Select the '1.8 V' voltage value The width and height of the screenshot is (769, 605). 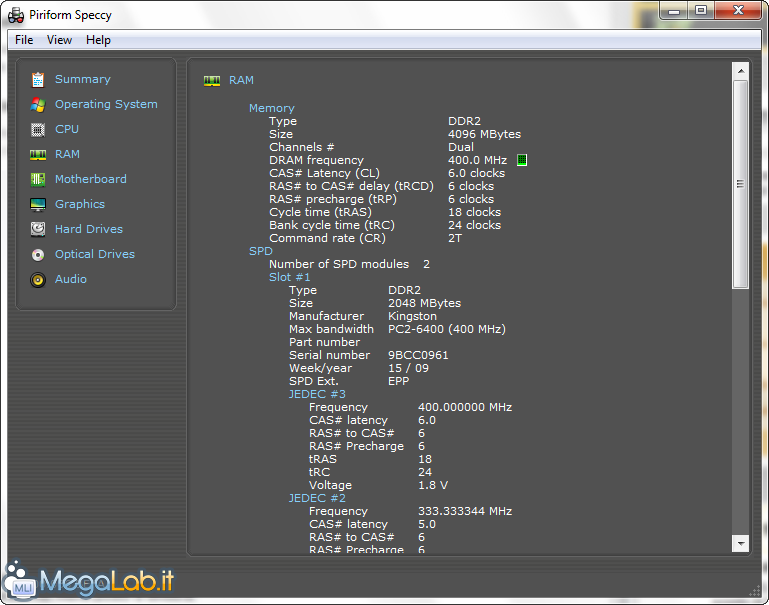tap(433, 485)
